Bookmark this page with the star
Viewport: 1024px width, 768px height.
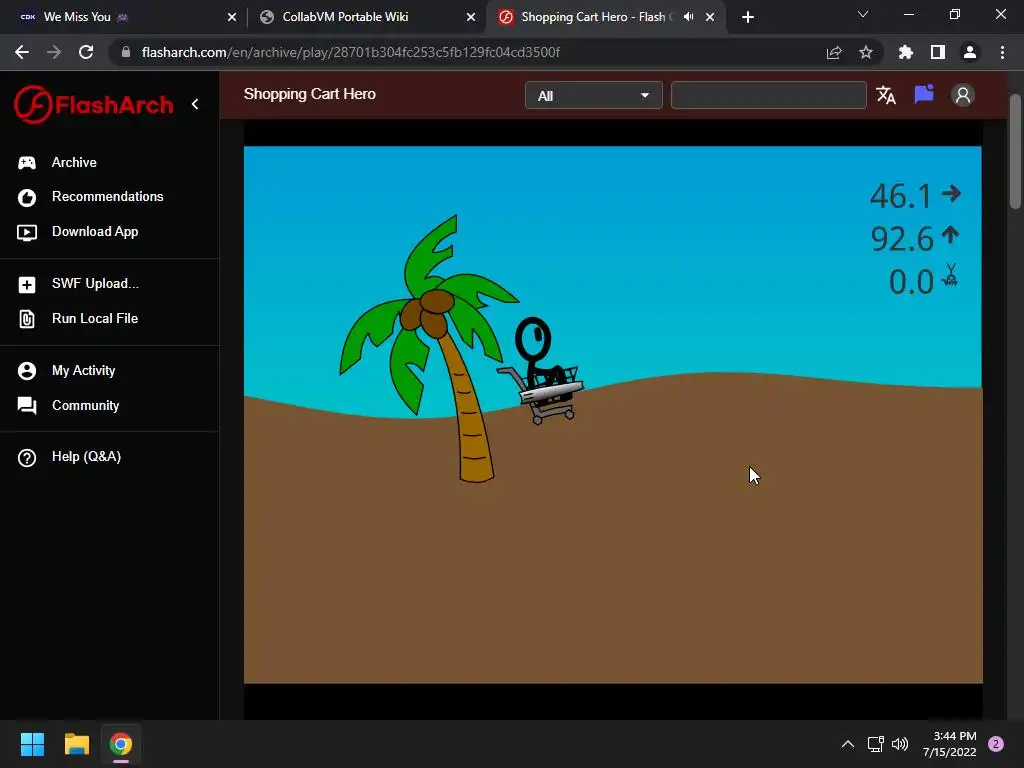click(866, 52)
